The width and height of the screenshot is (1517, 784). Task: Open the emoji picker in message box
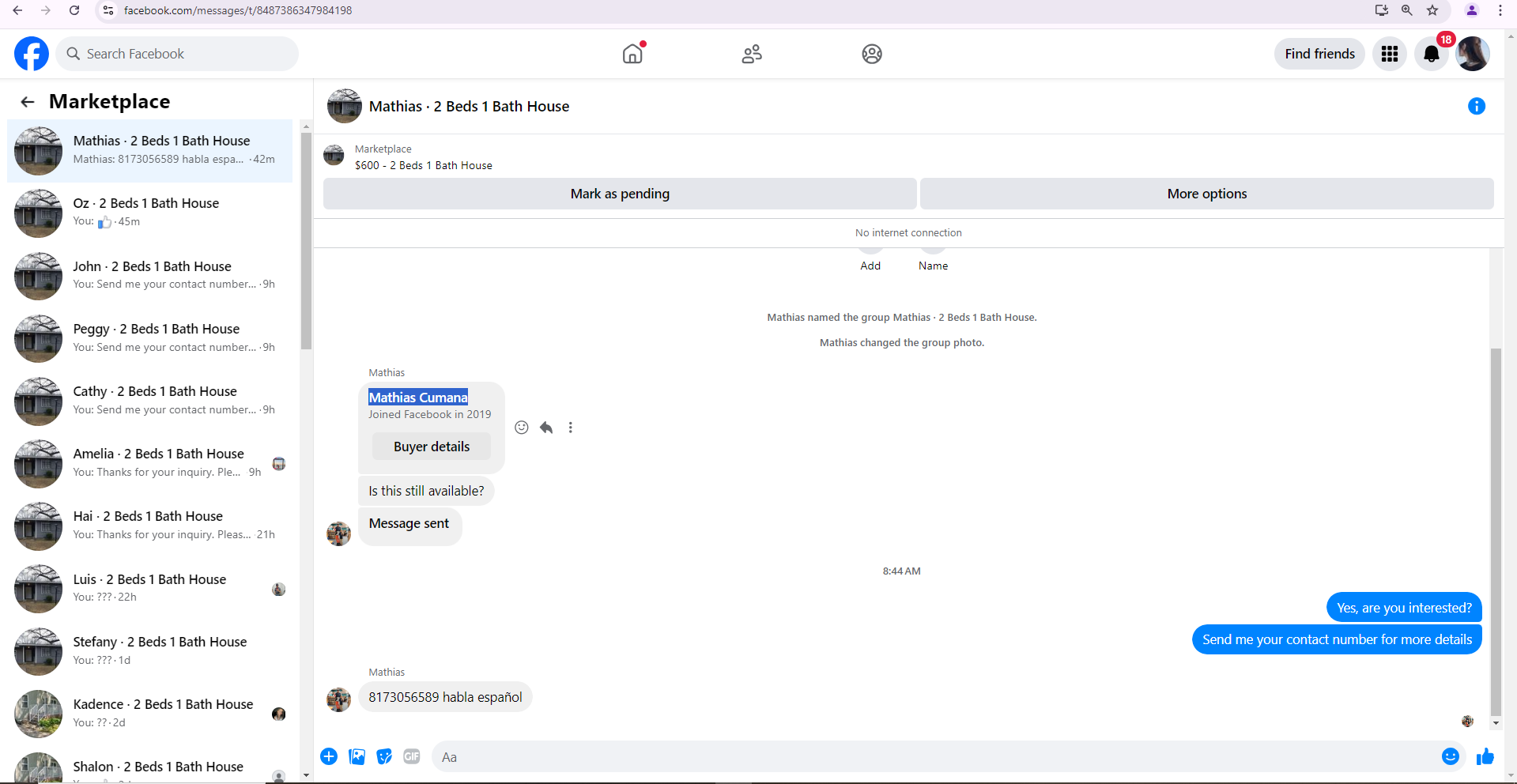[x=1451, y=757]
